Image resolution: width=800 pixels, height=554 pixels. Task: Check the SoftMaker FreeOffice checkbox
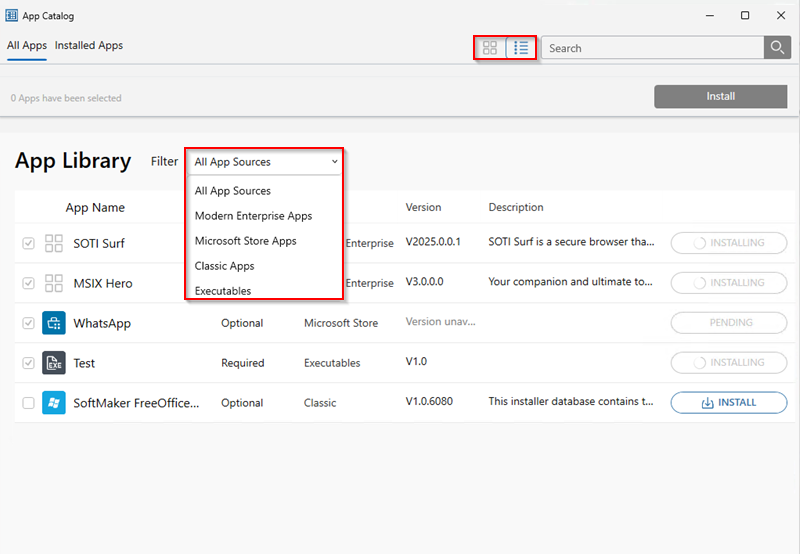tap(28, 403)
